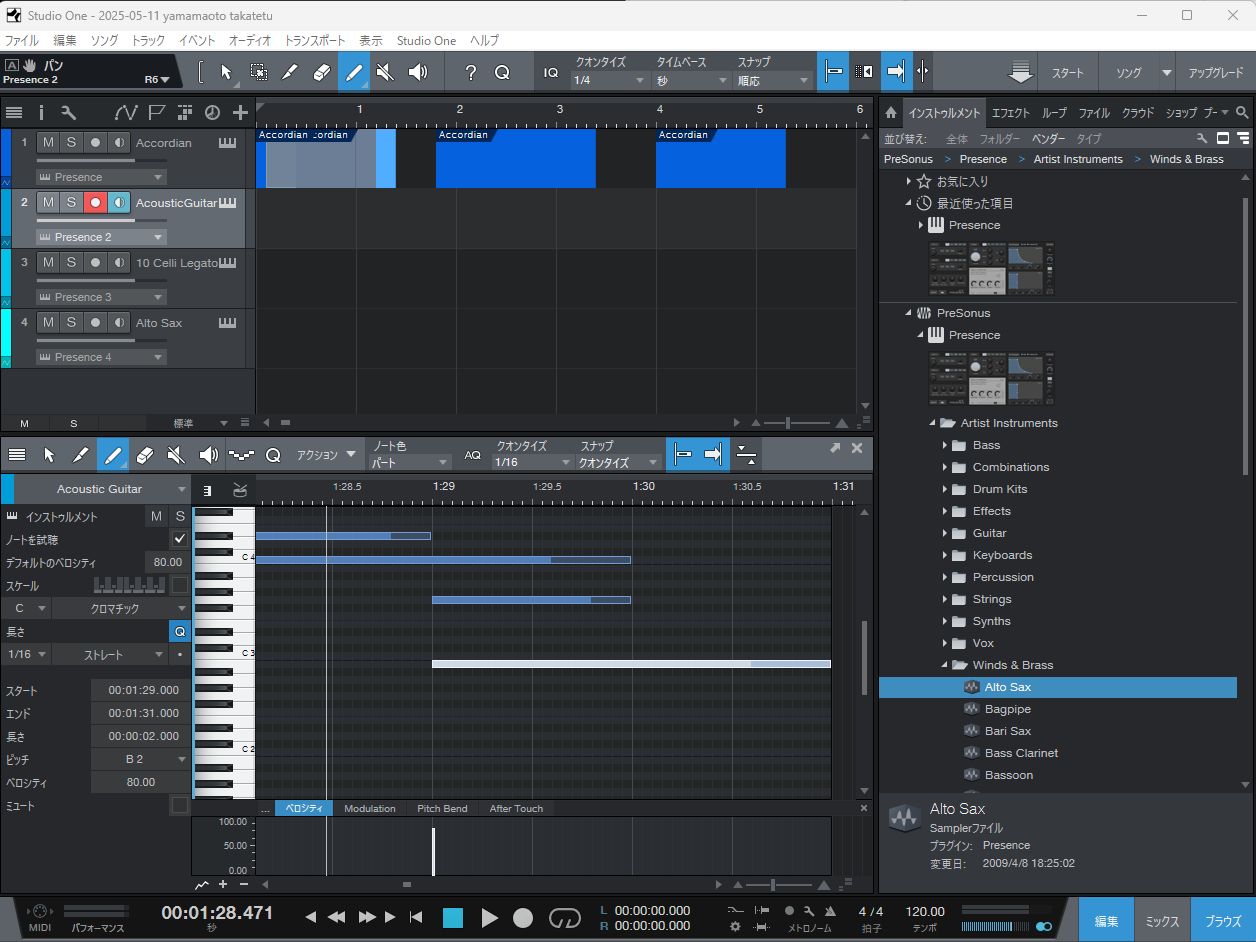Select the Modulation lane tab
Viewport: 1256px width, 942px height.
370,808
